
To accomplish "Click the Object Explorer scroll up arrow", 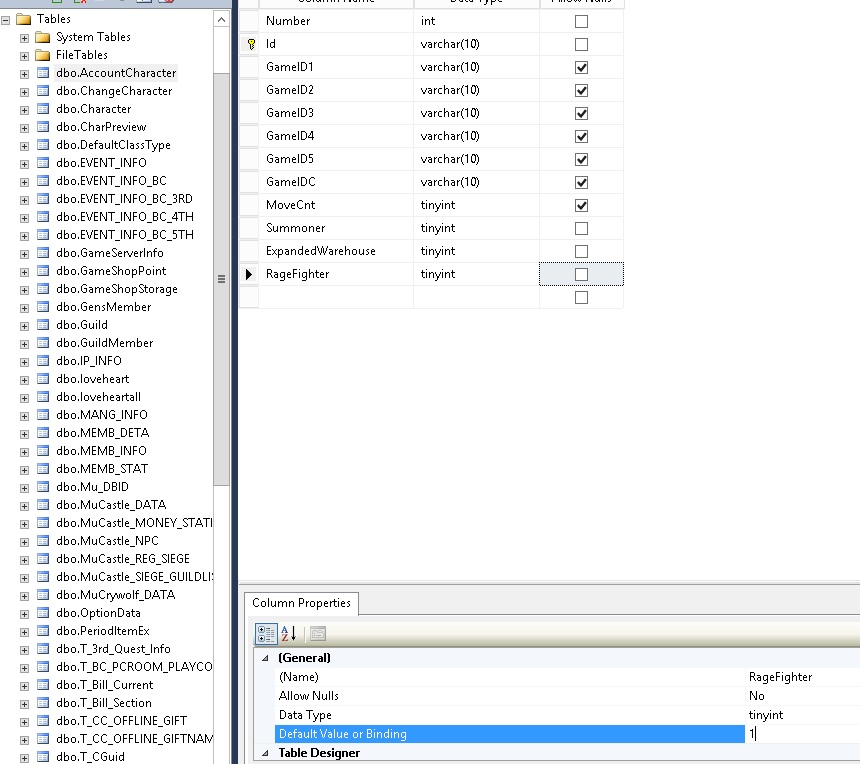I will 221,20.
